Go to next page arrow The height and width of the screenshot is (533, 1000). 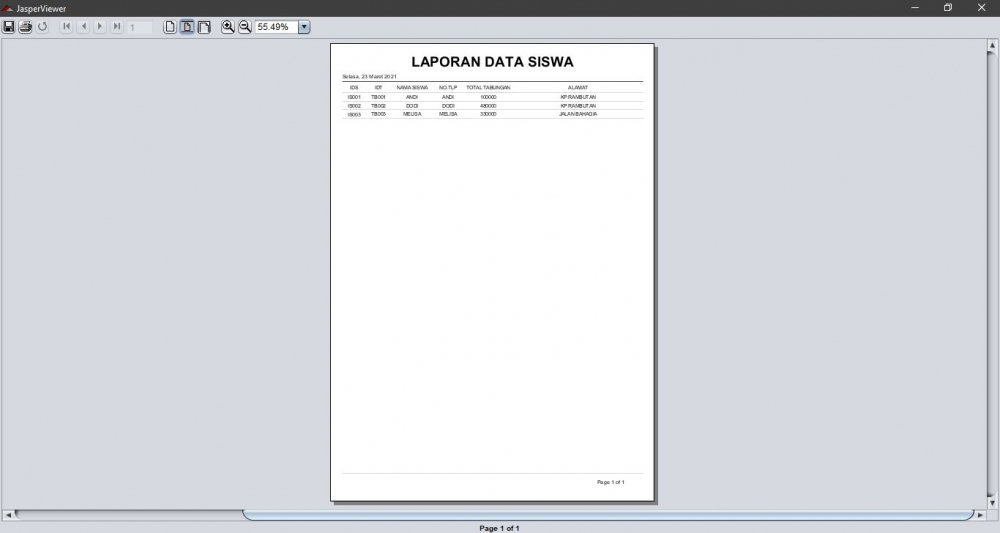100,27
